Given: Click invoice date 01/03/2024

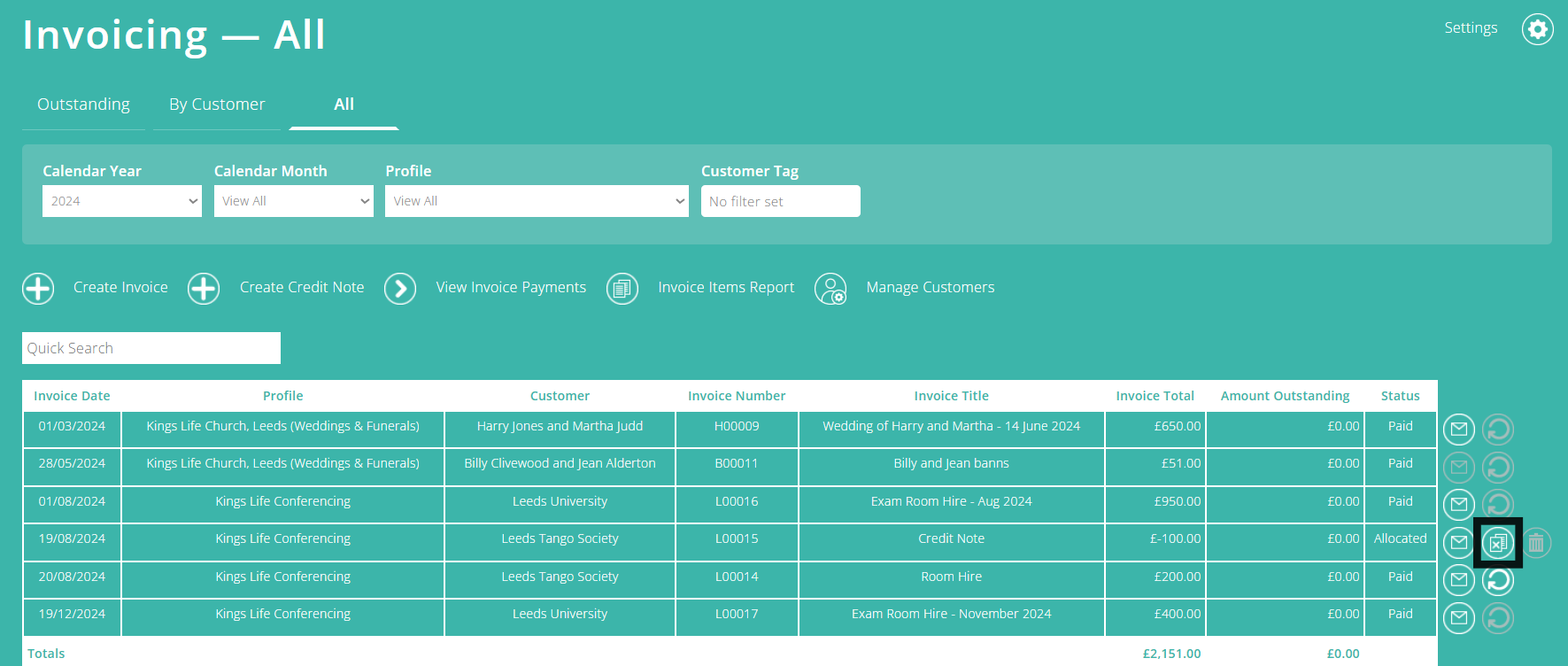Looking at the screenshot, I should [x=72, y=426].
